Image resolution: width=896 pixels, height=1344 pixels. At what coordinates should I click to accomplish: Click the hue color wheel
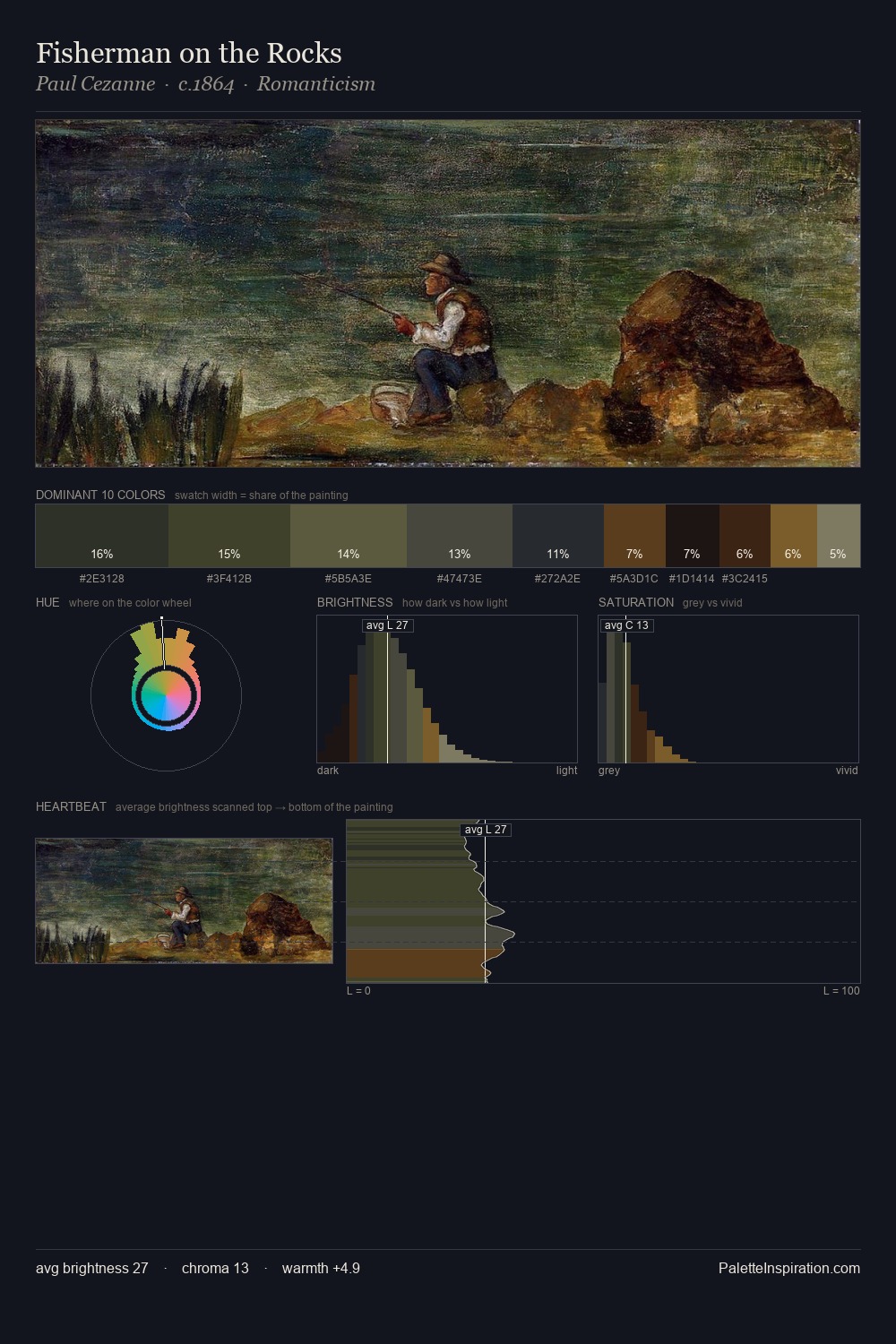click(x=166, y=694)
